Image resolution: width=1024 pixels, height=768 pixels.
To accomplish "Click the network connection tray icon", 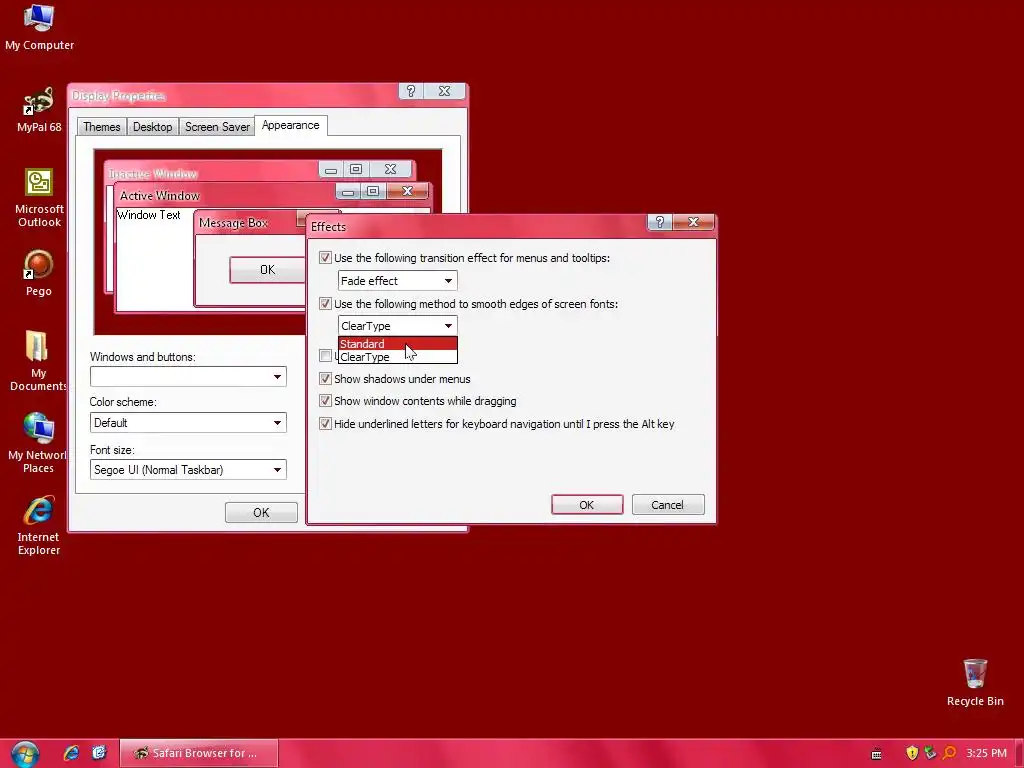I will pos(931,753).
